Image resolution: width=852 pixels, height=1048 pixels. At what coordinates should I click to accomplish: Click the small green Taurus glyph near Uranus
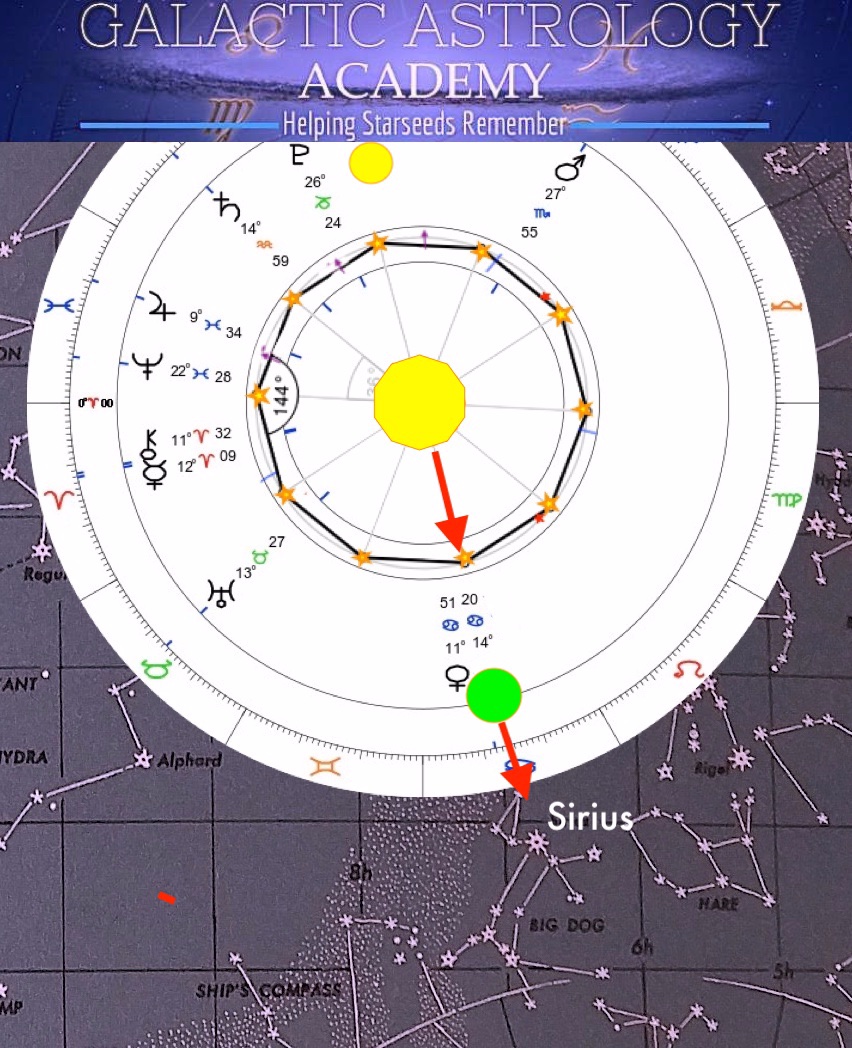click(x=259, y=556)
